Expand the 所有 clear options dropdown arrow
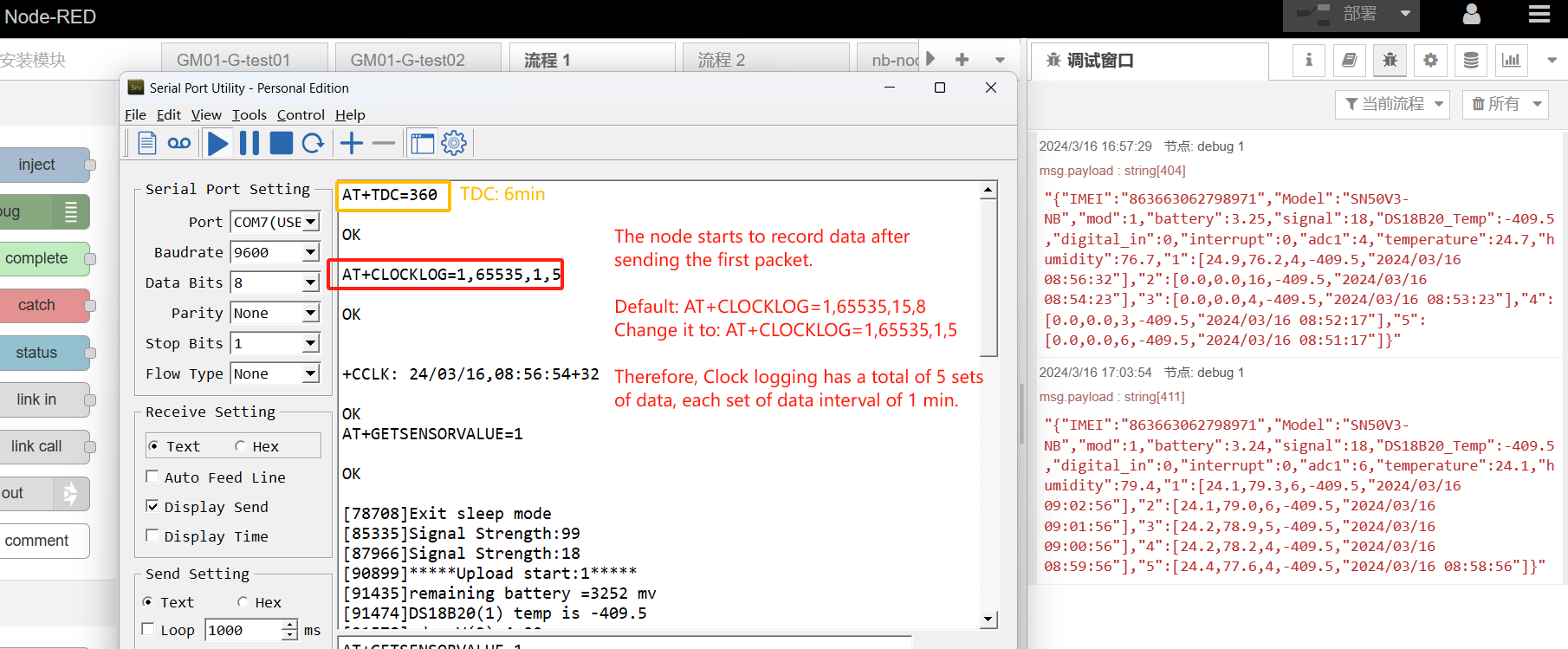1568x649 pixels. point(1538,104)
